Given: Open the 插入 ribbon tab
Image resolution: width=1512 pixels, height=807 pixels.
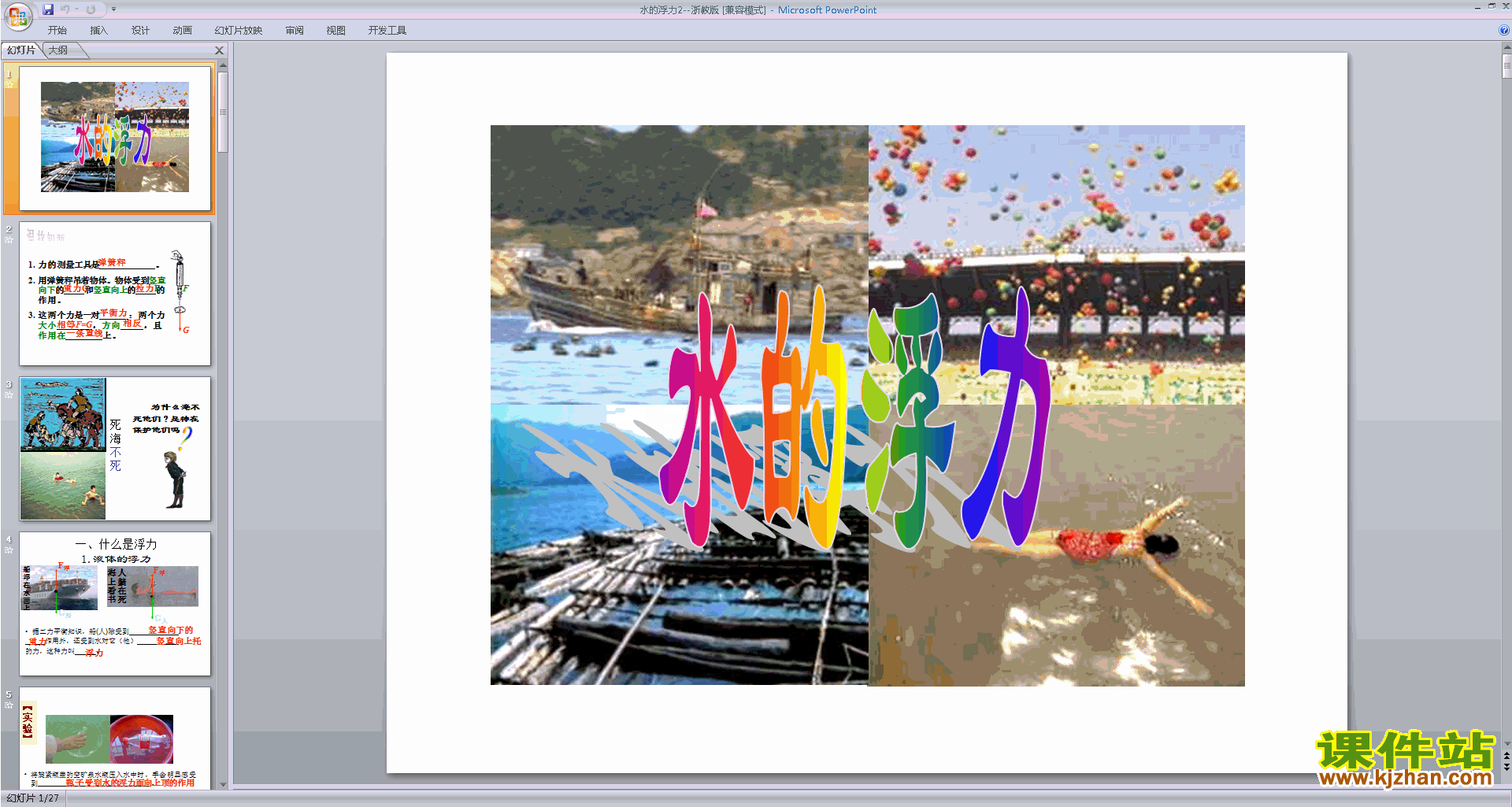Looking at the screenshot, I should click(98, 31).
